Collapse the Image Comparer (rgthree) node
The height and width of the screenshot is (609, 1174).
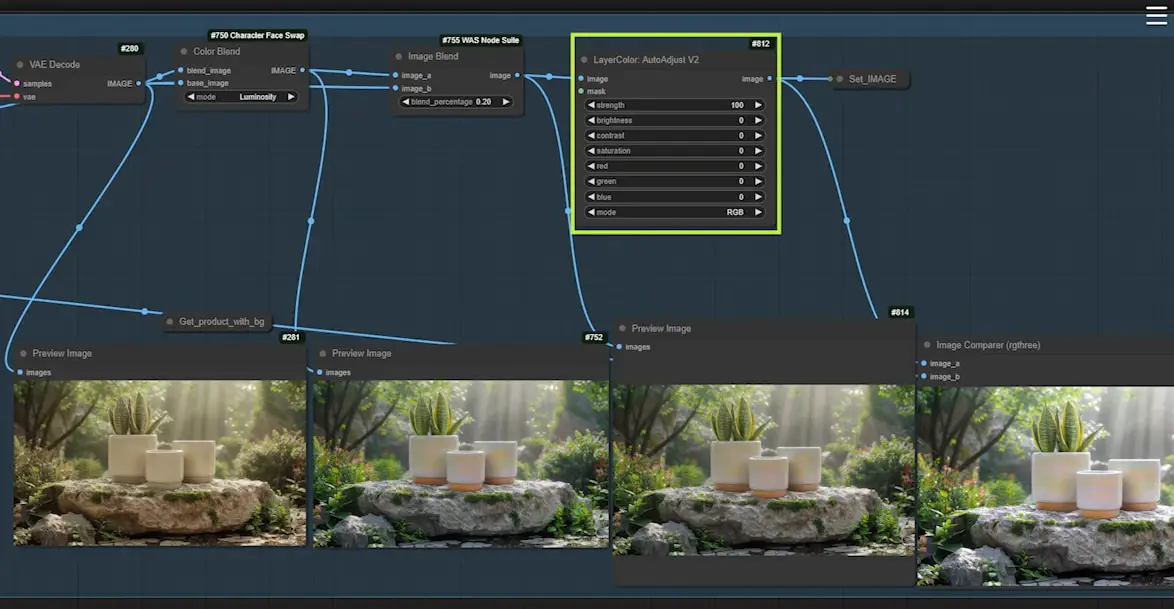point(926,346)
